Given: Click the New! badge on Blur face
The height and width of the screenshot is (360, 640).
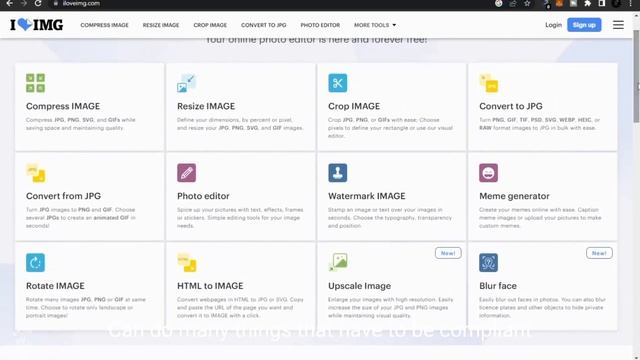Looking at the screenshot, I should click(x=599, y=253).
